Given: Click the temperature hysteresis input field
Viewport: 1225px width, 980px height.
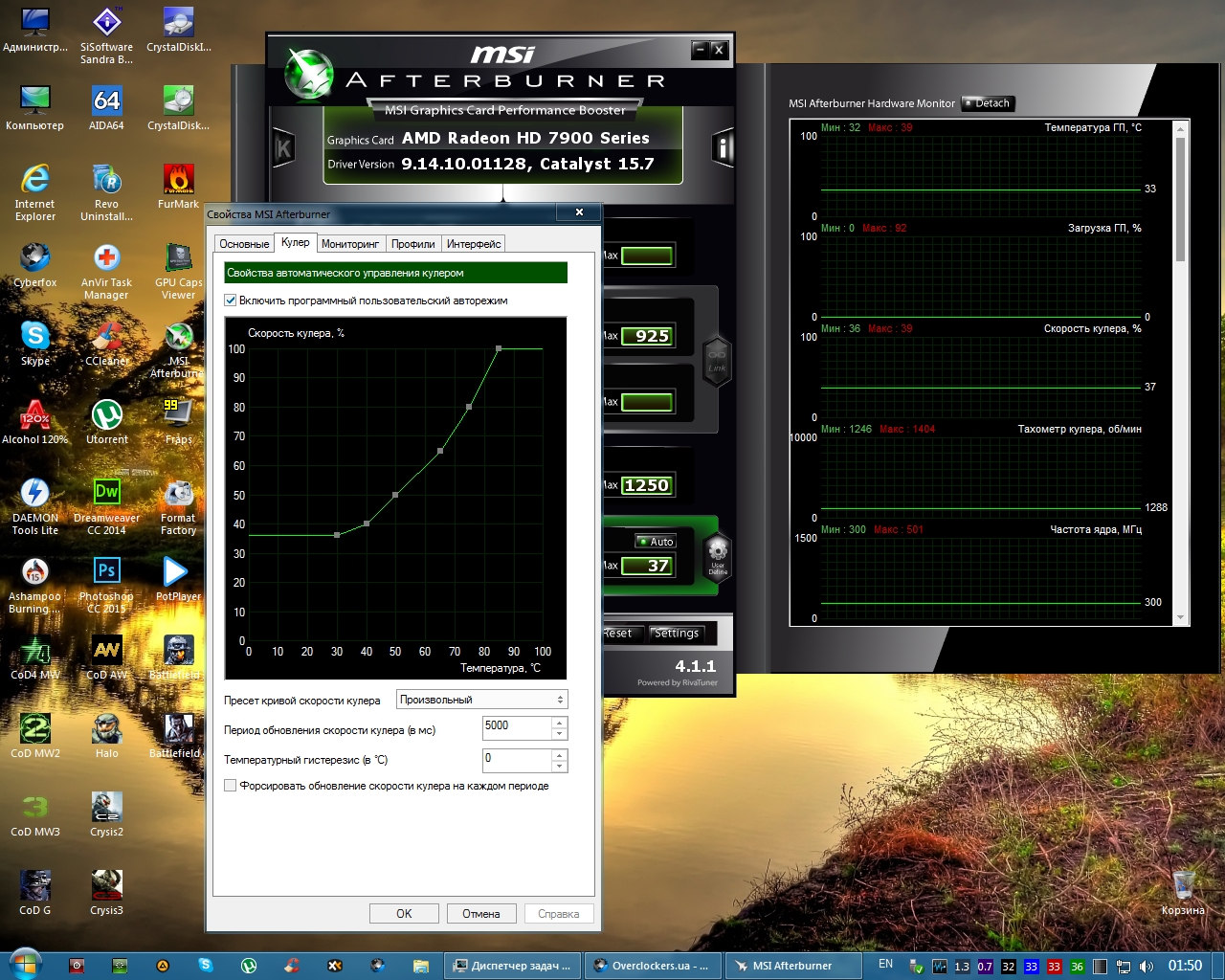Looking at the screenshot, I should 517,760.
